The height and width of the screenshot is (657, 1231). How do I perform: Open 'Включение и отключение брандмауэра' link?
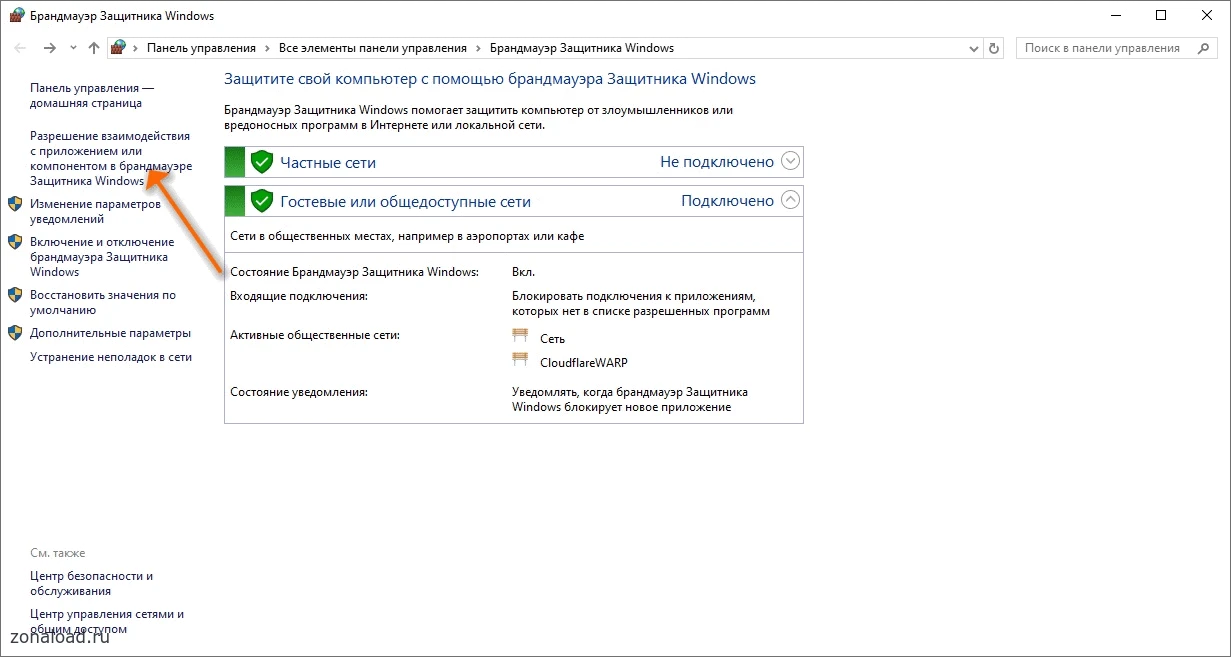coord(102,257)
